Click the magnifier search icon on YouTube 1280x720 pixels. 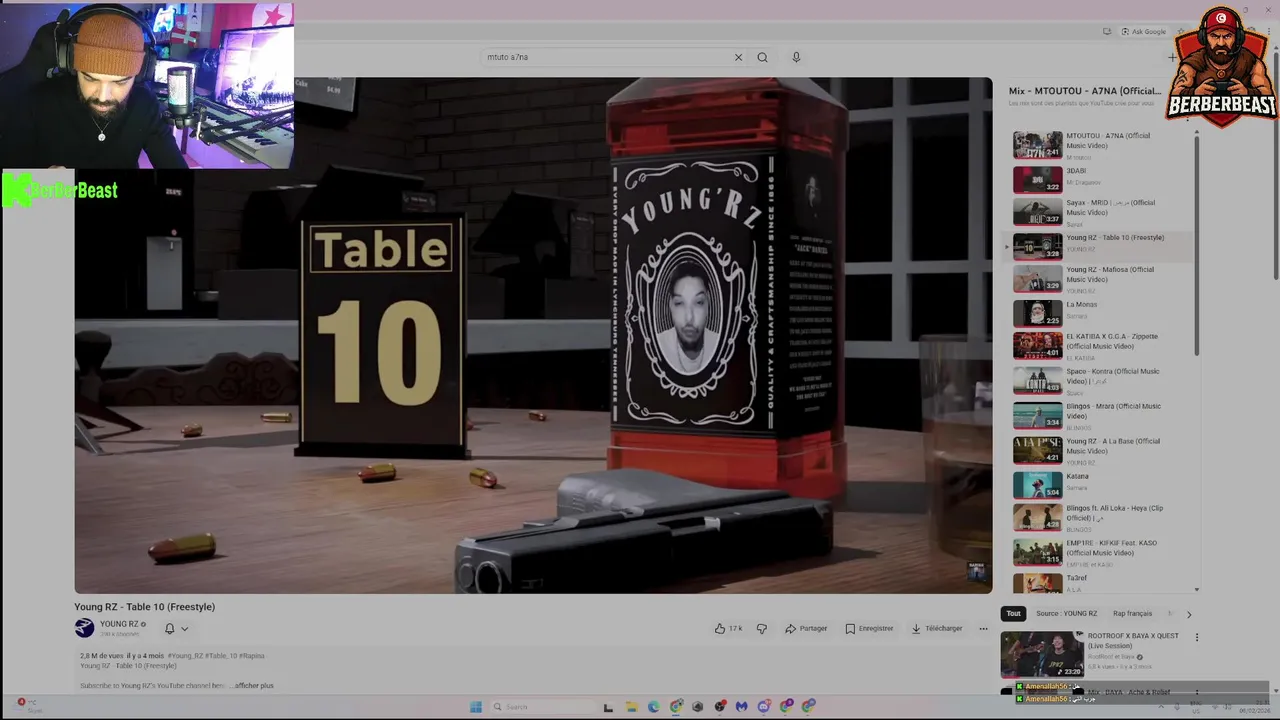tap(762, 57)
